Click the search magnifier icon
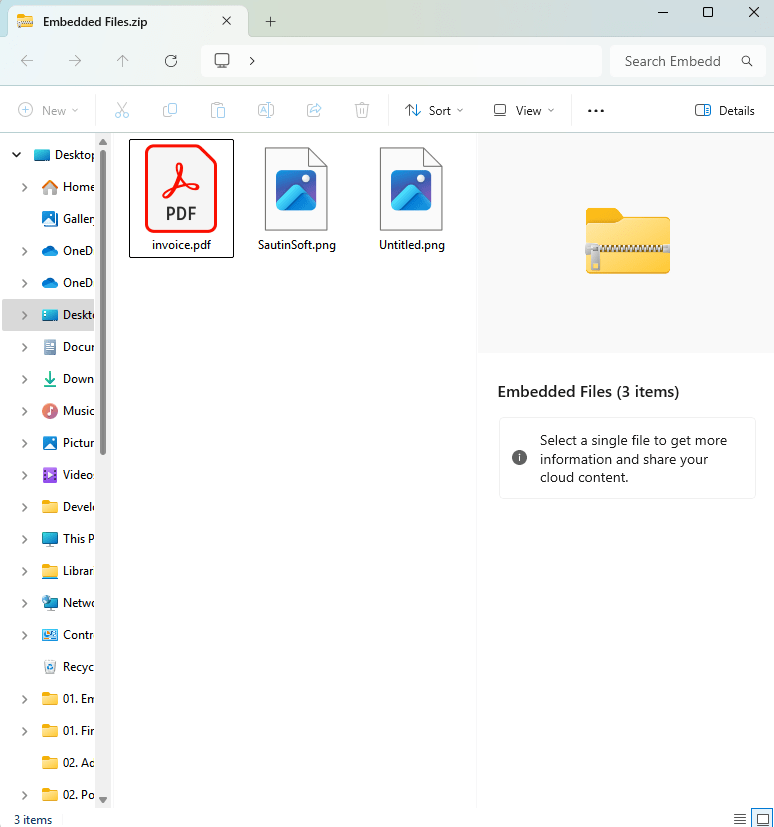774x827 pixels. click(x=747, y=61)
